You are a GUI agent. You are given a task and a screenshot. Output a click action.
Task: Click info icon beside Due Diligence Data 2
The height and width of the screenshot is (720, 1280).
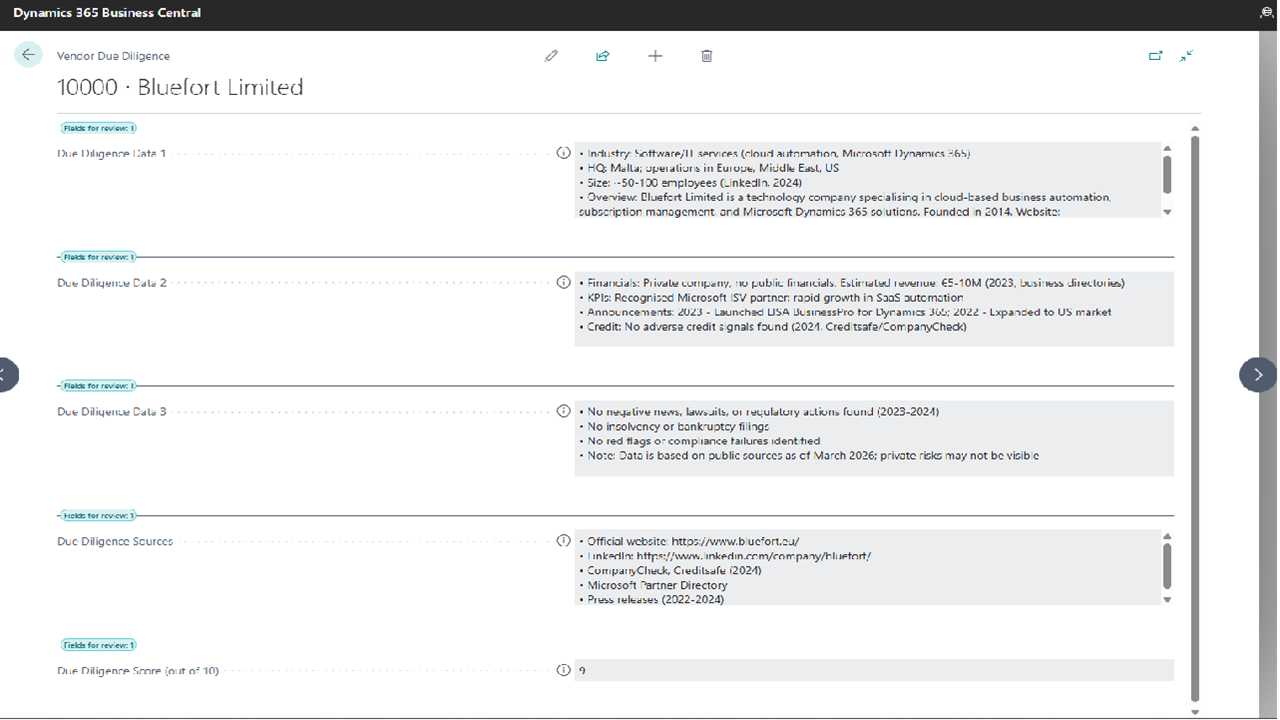tap(563, 282)
